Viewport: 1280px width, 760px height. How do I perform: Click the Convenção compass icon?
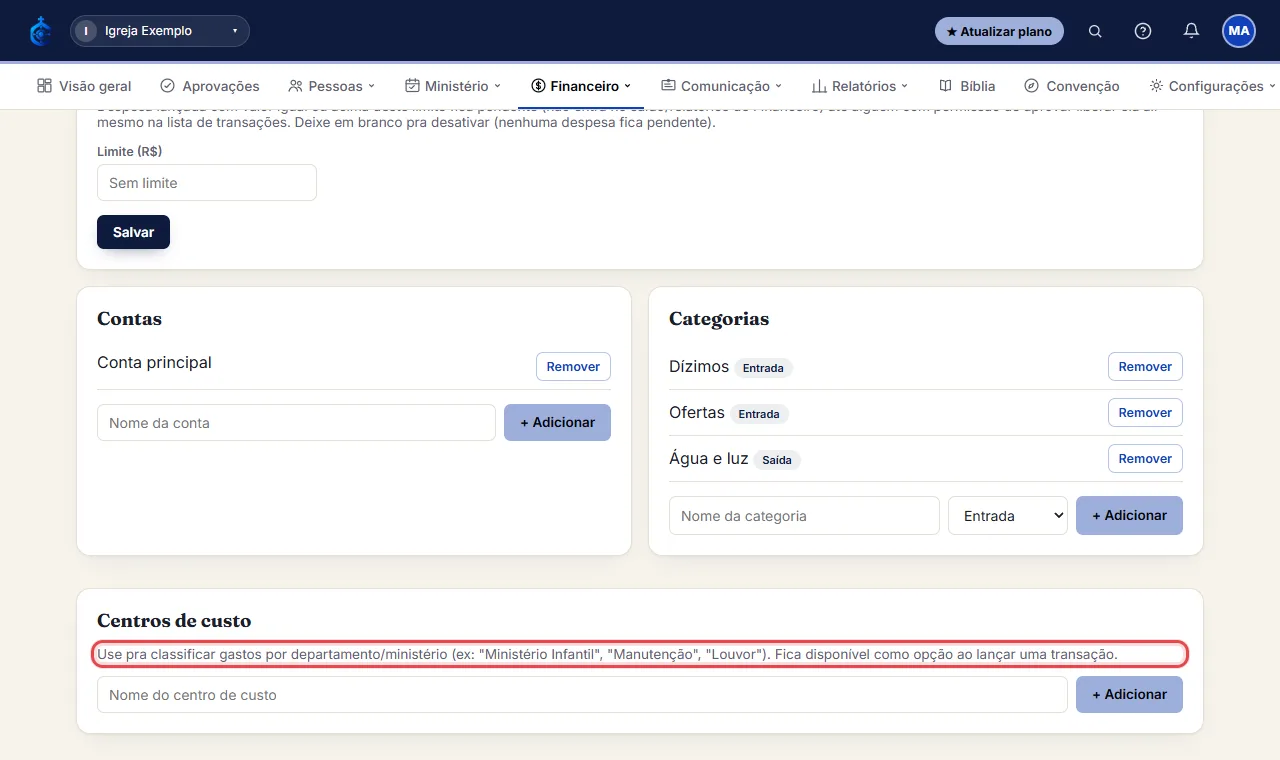(1031, 86)
